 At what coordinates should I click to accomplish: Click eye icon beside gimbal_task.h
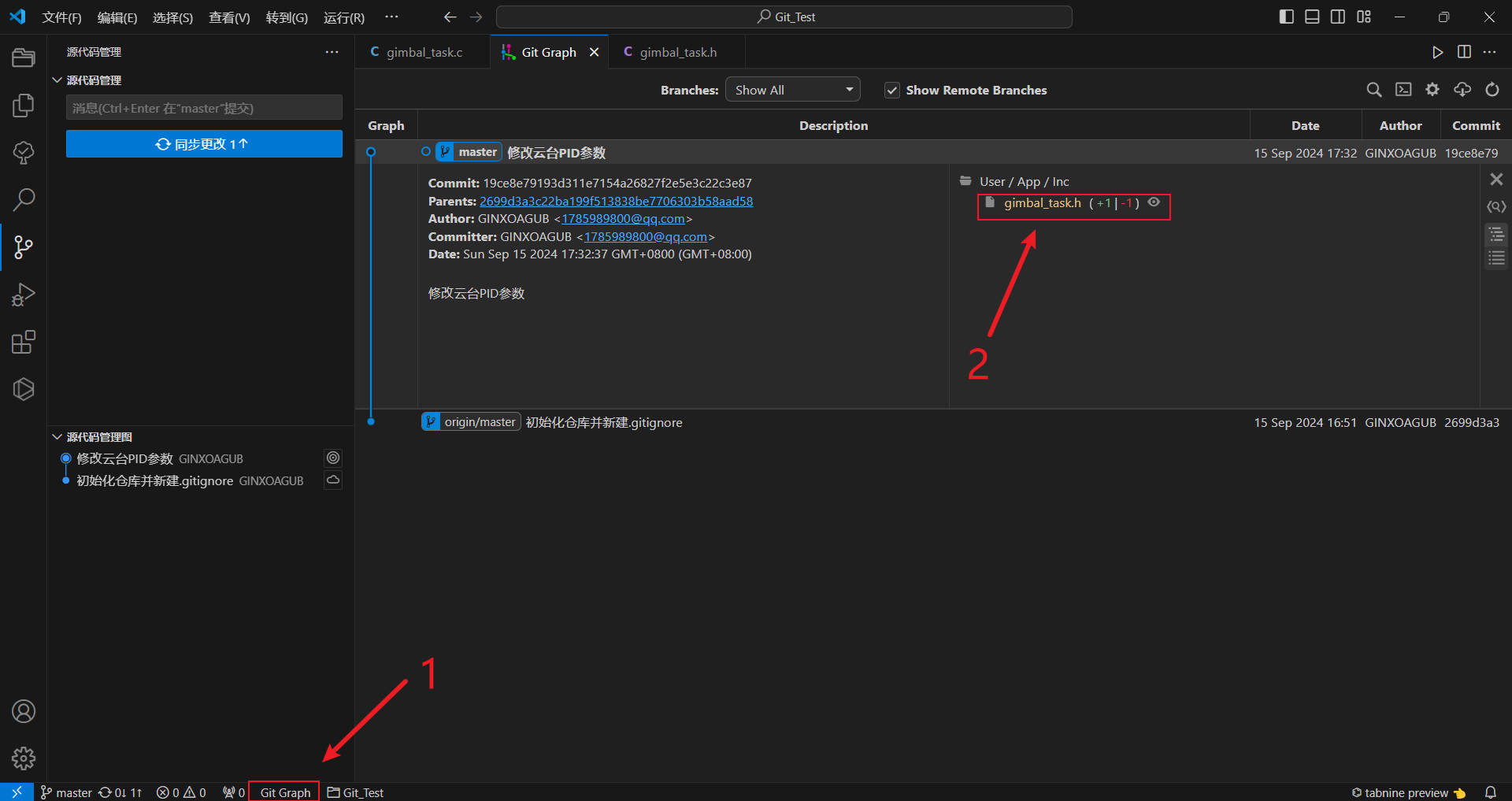coord(1154,202)
